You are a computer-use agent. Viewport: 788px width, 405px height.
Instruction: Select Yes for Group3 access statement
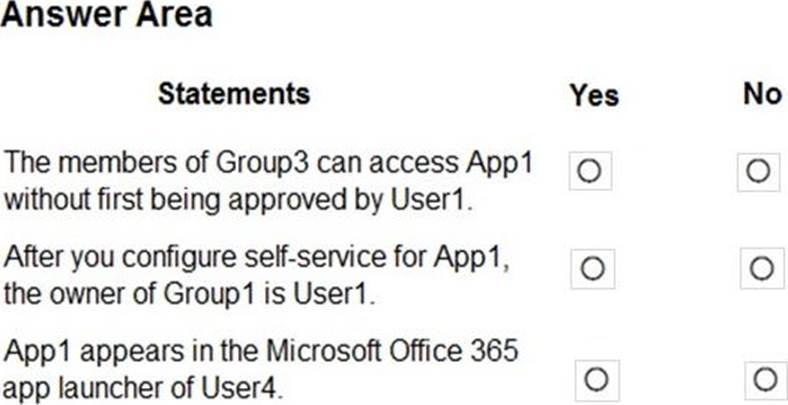(x=589, y=172)
